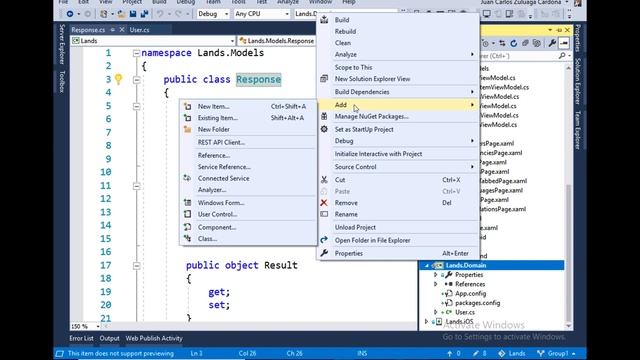Expand the References tree node
Viewport: 640px width, 360px height.
436,284
